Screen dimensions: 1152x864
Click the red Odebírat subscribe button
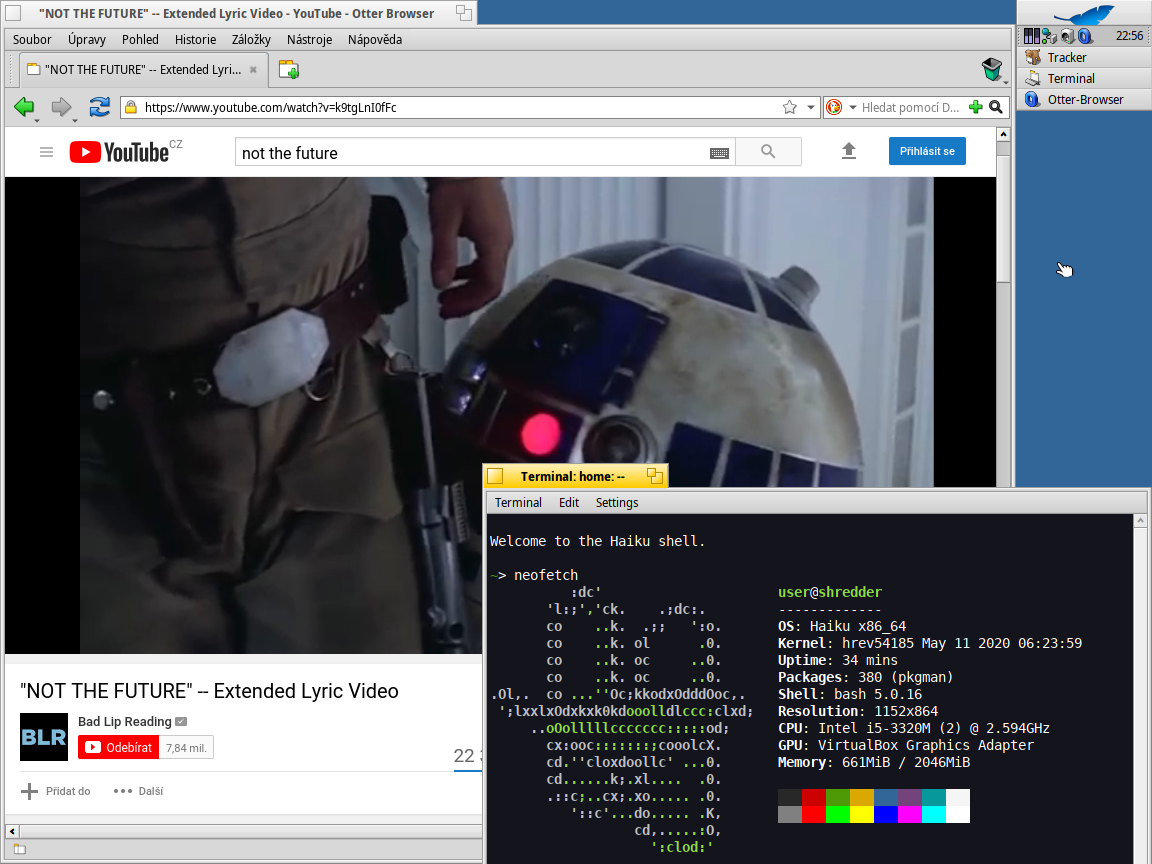pos(118,747)
